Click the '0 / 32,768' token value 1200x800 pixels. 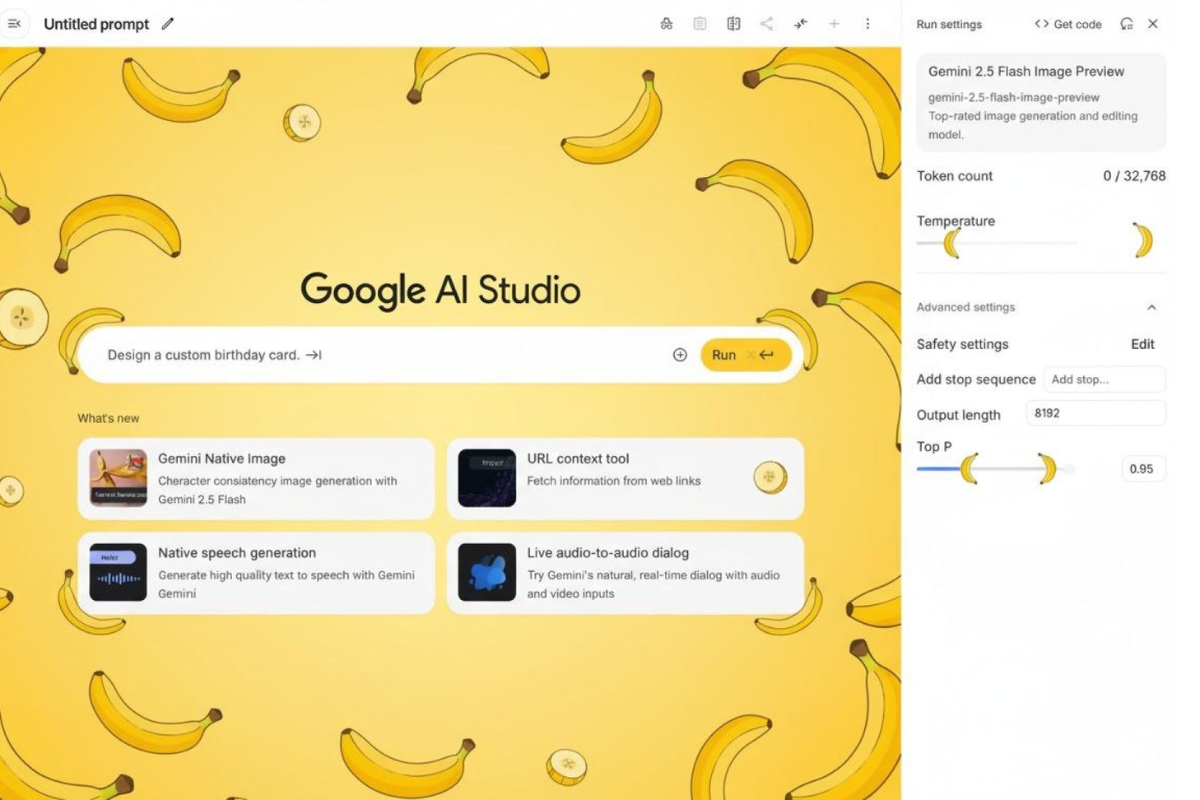pos(1134,176)
